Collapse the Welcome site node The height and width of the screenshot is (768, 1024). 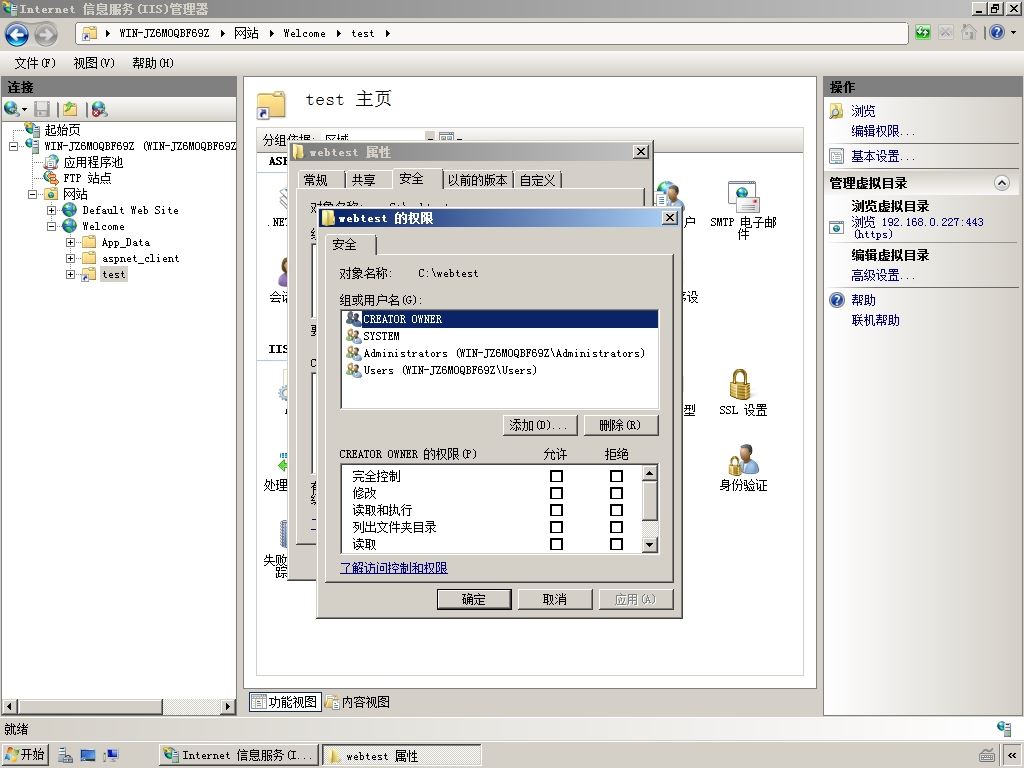(x=51, y=226)
